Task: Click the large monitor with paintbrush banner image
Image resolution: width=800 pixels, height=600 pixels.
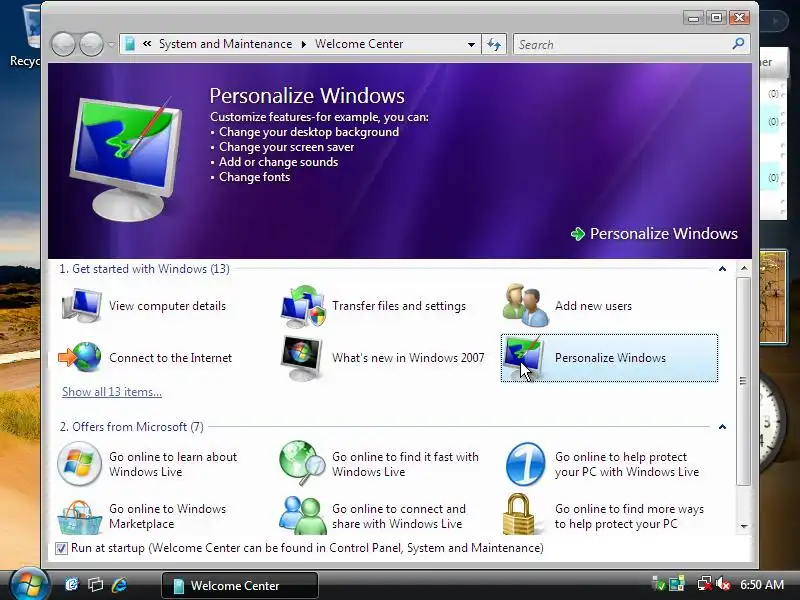Action: point(126,159)
